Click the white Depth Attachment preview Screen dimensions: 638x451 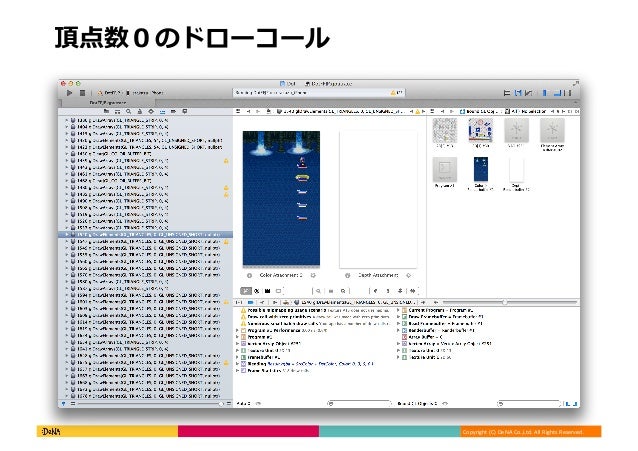coord(378,199)
